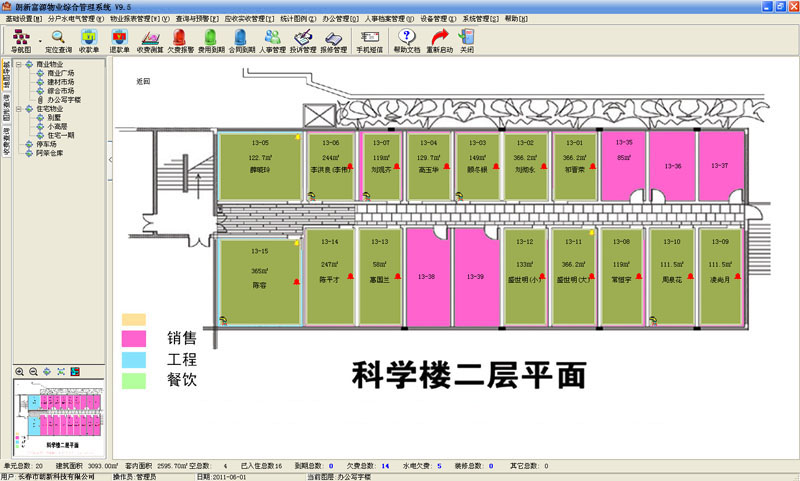Collapse the 住宅物业 tree node
The width and height of the screenshot is (800, 481).
[x=18, y=109]
